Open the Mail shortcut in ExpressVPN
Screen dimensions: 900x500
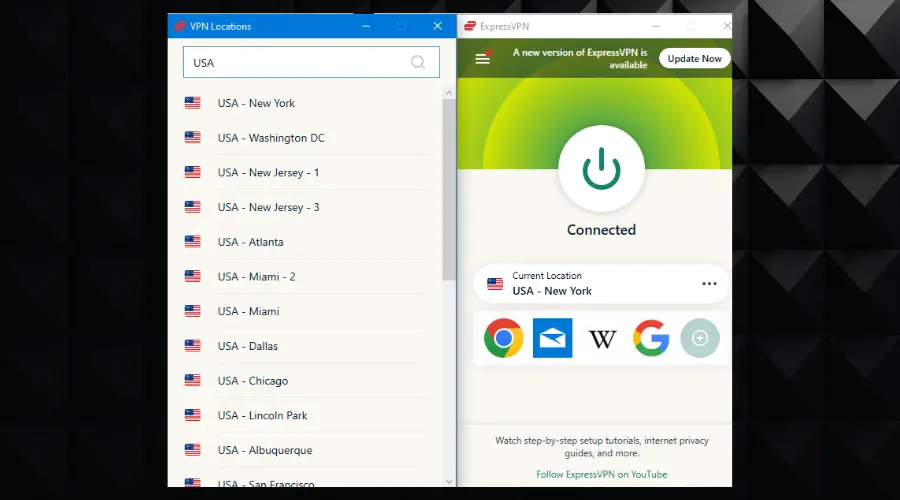552,338
